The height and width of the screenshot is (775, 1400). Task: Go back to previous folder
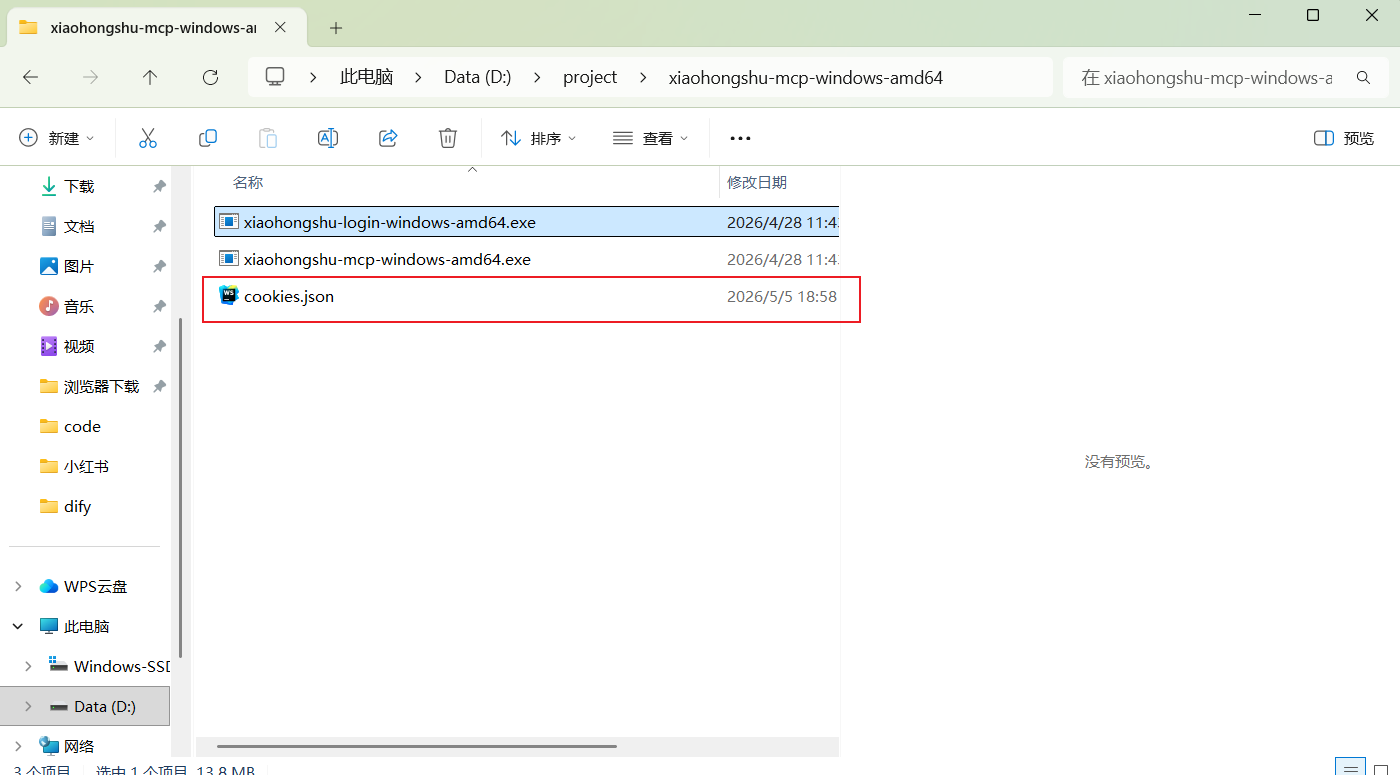(x=30, y=77)
